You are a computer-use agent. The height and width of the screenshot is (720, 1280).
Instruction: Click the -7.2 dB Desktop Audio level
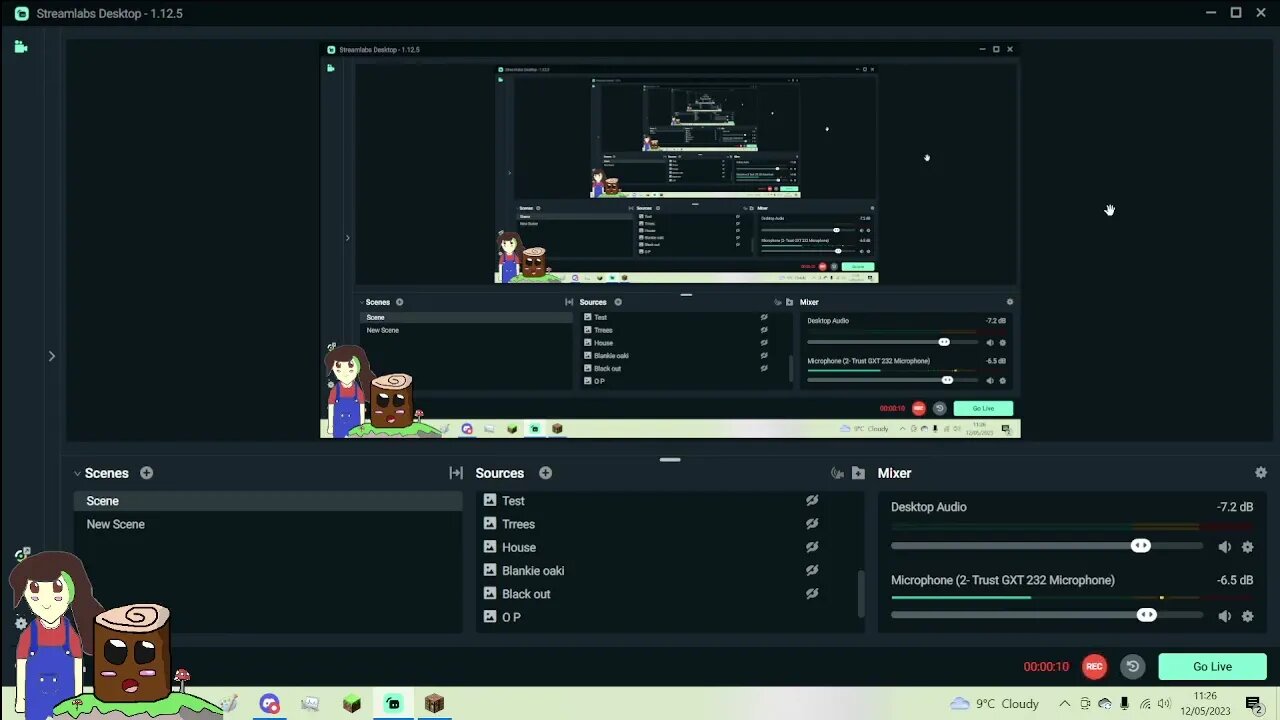1235,507
